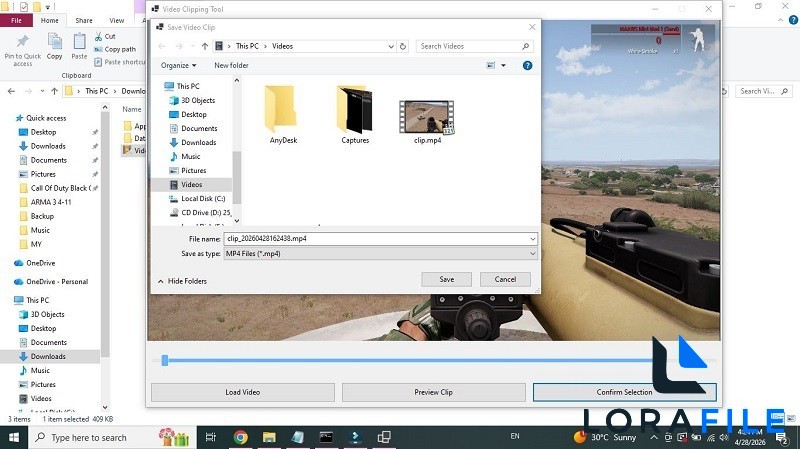Collapse folder pane with Hide Folders
800x449 pixels.
coord(182,281)
